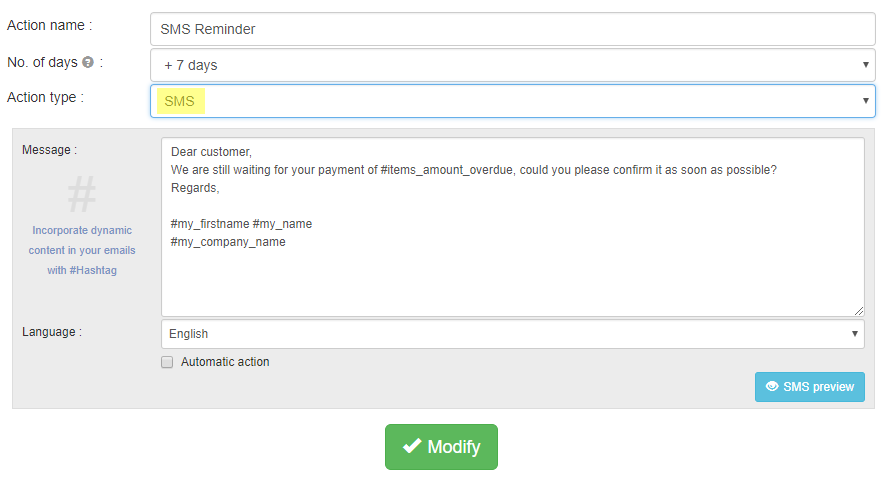Click the Action name label
This screenshot has height=480, width=883.
point(49,25)
